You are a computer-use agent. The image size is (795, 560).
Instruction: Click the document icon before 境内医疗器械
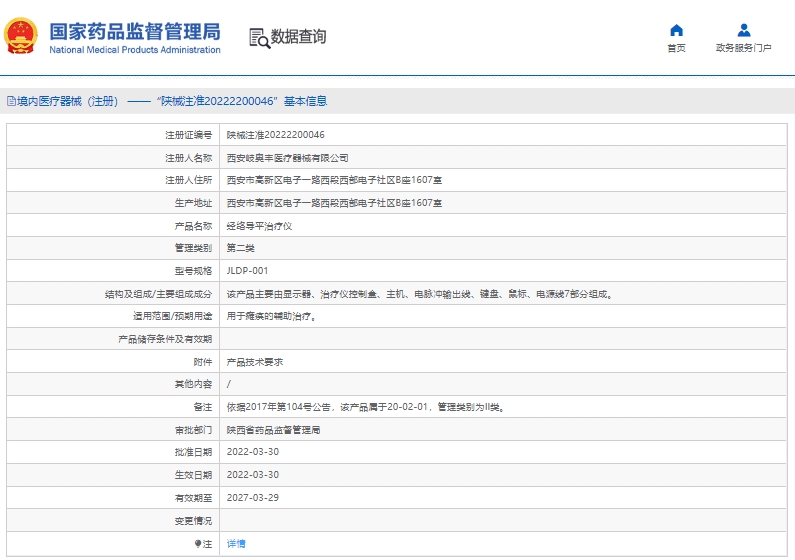tap(11, 101)
